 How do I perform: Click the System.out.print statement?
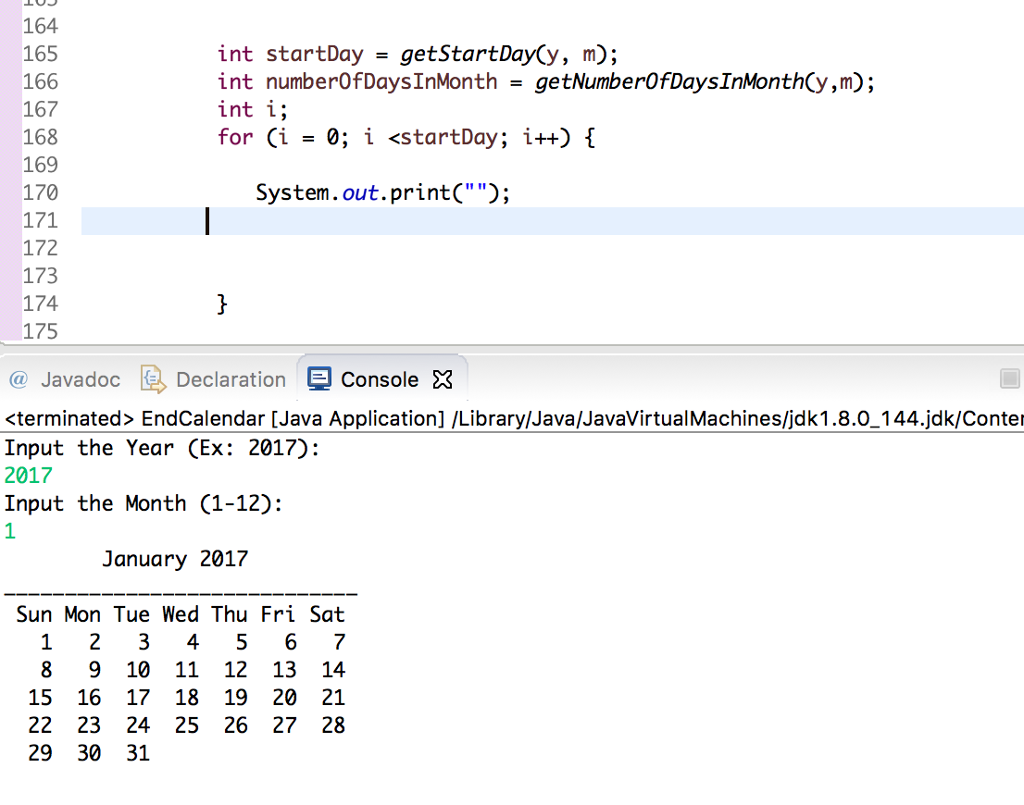click(383, 193)
